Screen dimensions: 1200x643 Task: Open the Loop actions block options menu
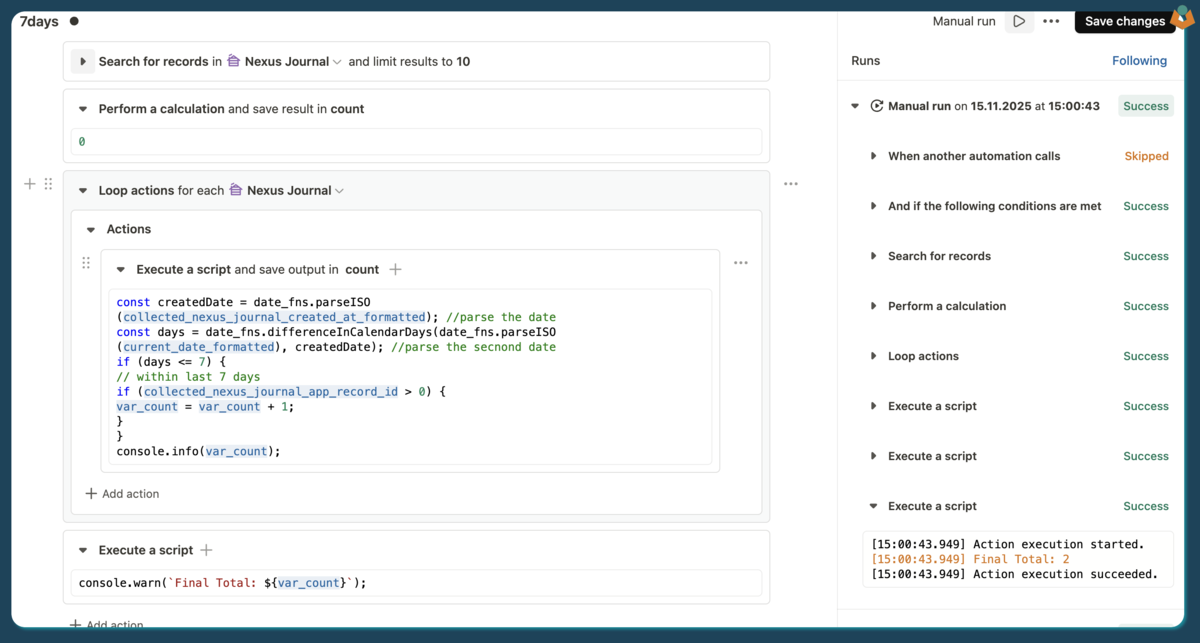pyautogui.click(x=791, y=184)
